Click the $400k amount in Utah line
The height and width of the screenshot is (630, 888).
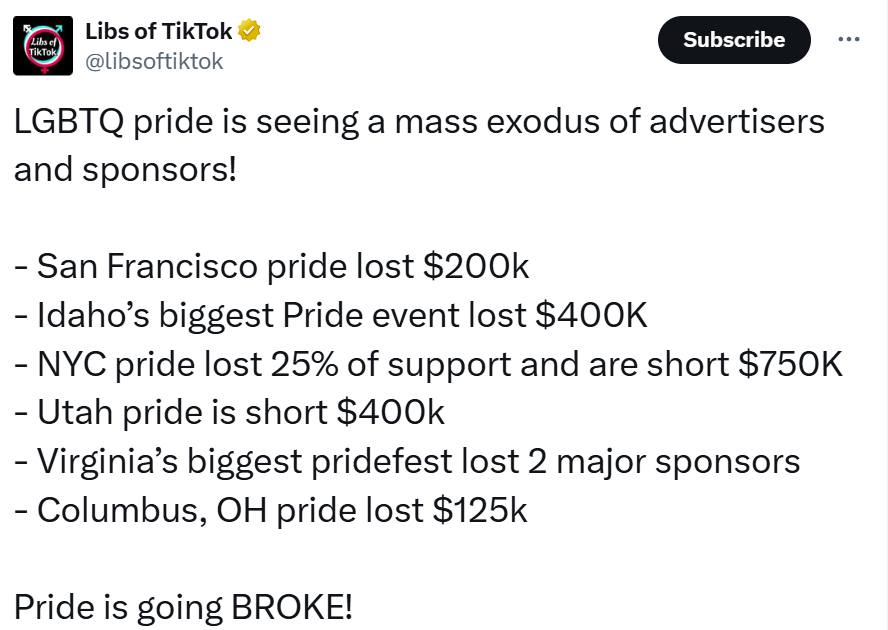coord(390,412)
